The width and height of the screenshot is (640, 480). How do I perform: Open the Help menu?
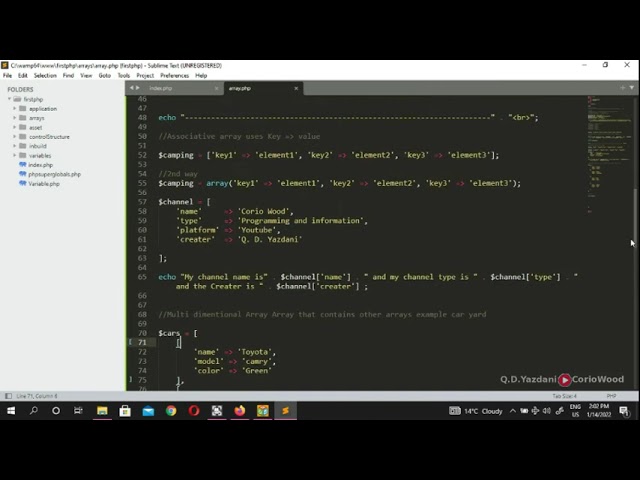tap(201, 76)
